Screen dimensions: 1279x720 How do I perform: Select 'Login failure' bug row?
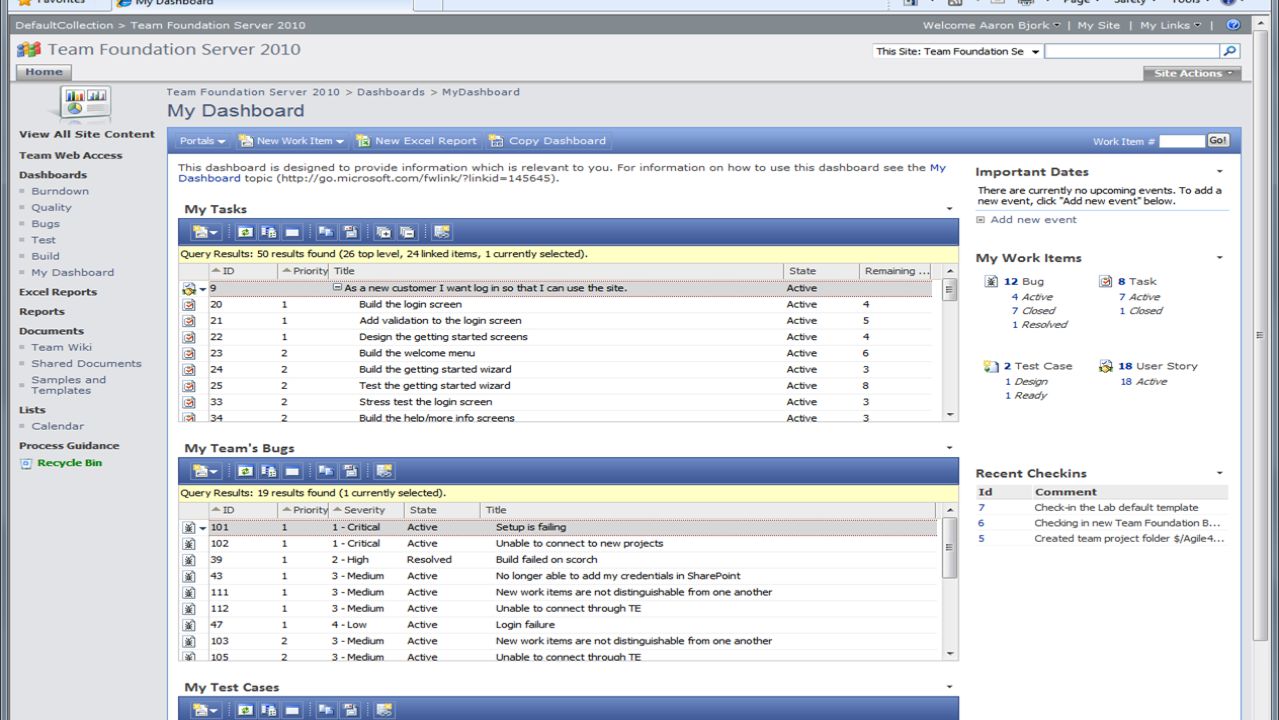click(558, 624)
